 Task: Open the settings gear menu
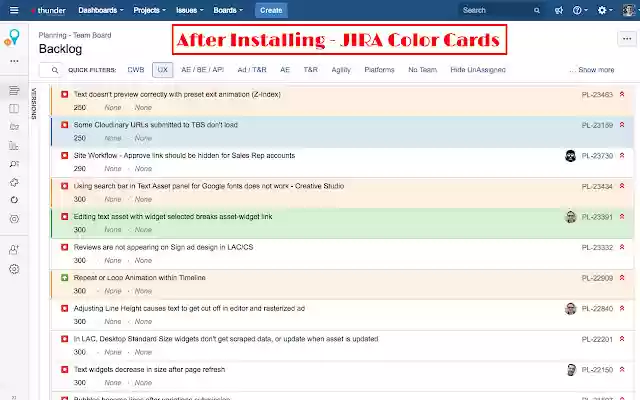(604, 10)
